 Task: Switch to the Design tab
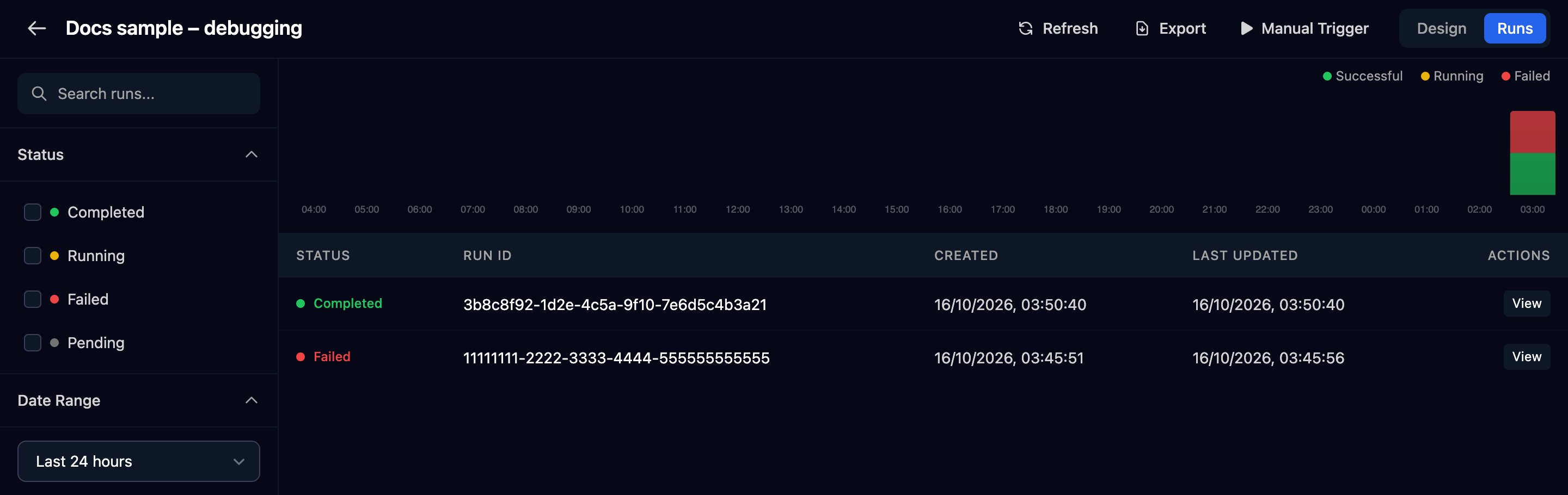coord(1441,29)
